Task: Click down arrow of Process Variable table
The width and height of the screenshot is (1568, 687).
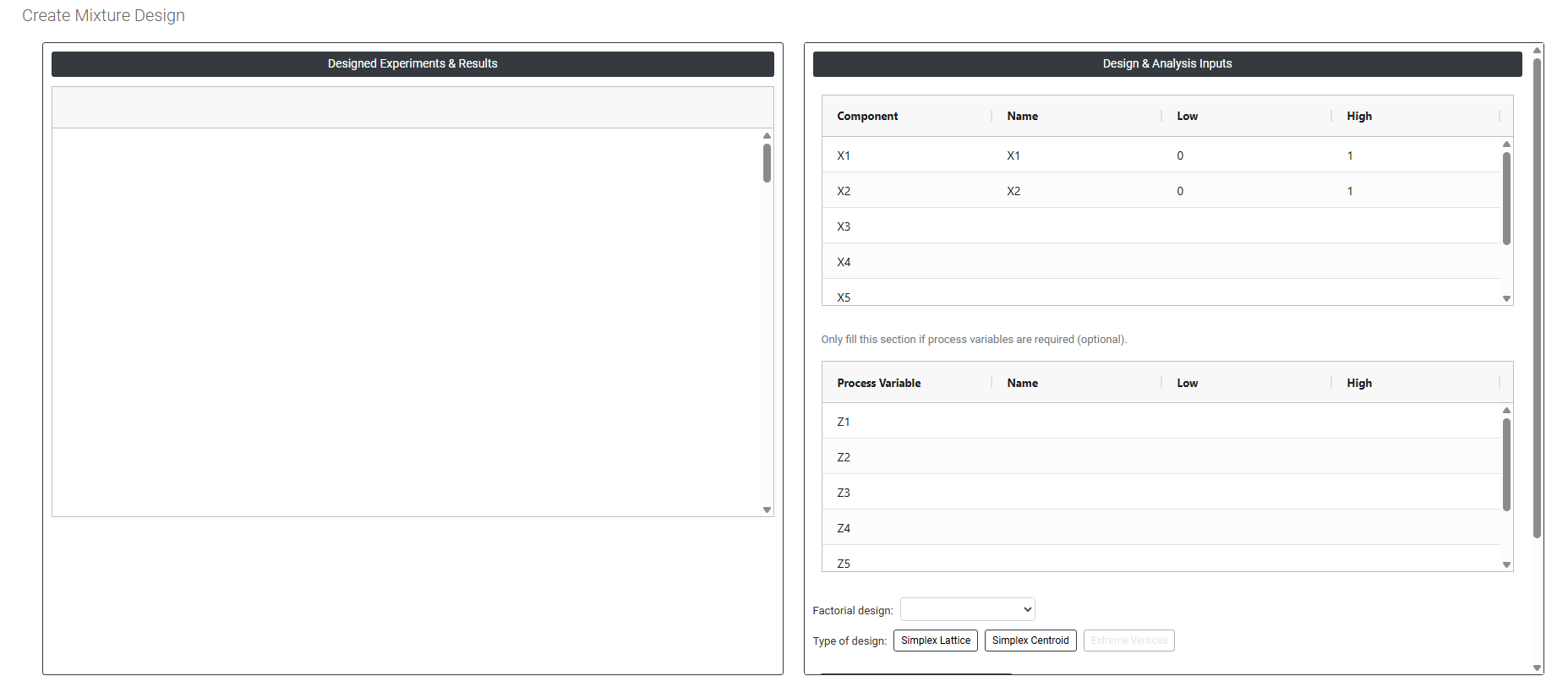Action: 1506,564
